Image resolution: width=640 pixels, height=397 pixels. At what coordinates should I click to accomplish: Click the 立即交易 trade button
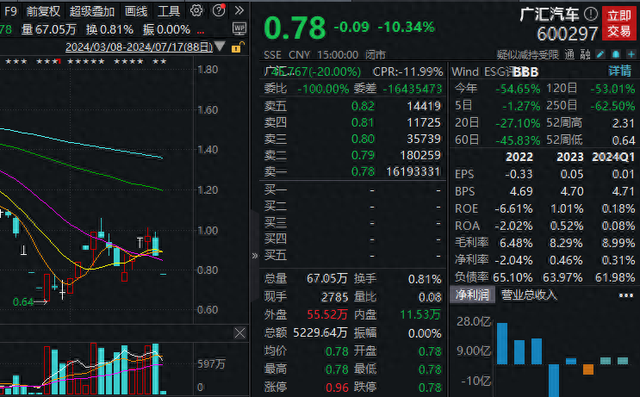click(619, 23)
